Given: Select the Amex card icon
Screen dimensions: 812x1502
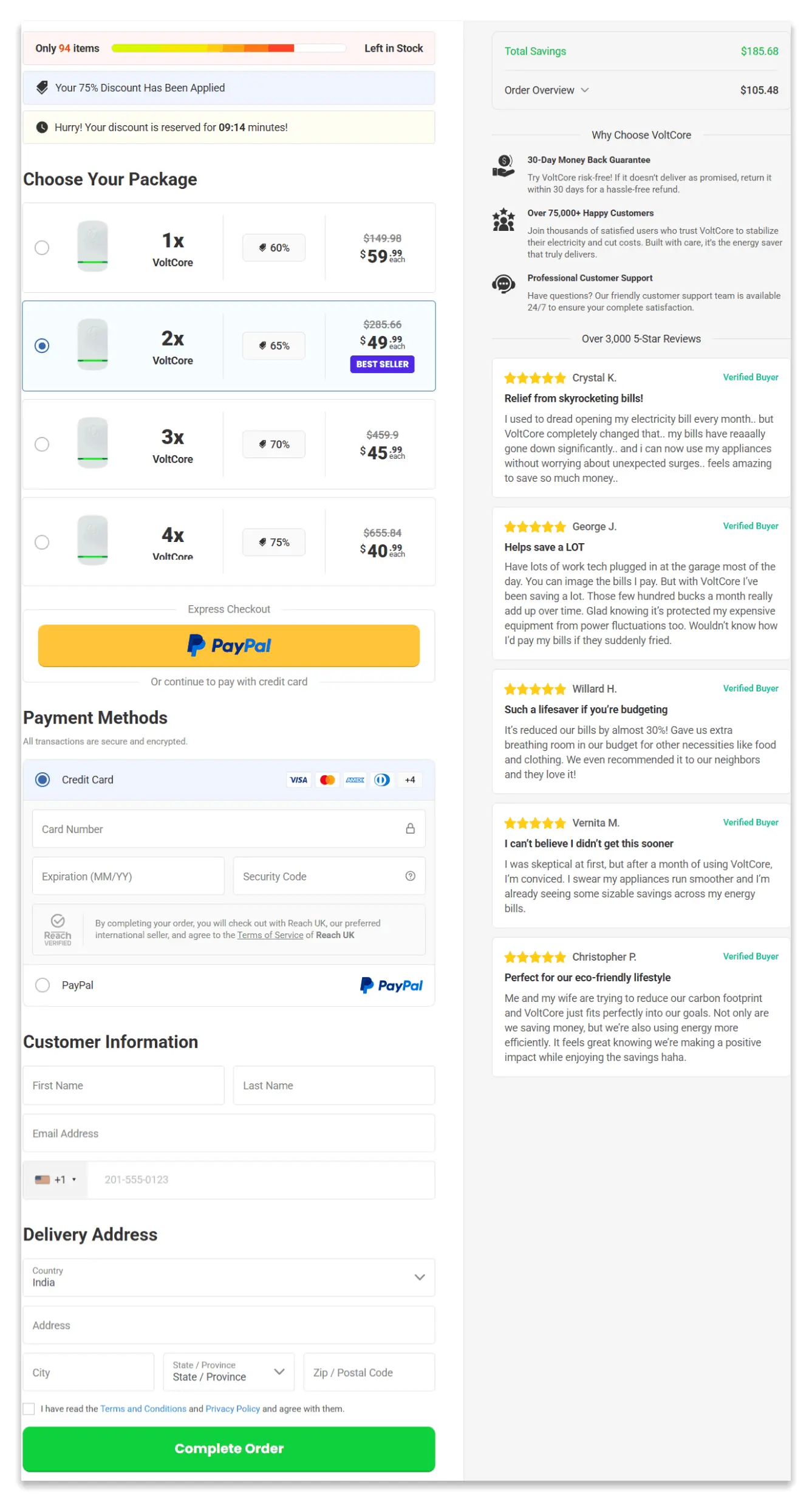Looking at the screenshot, I should click(x=355, y=780).
